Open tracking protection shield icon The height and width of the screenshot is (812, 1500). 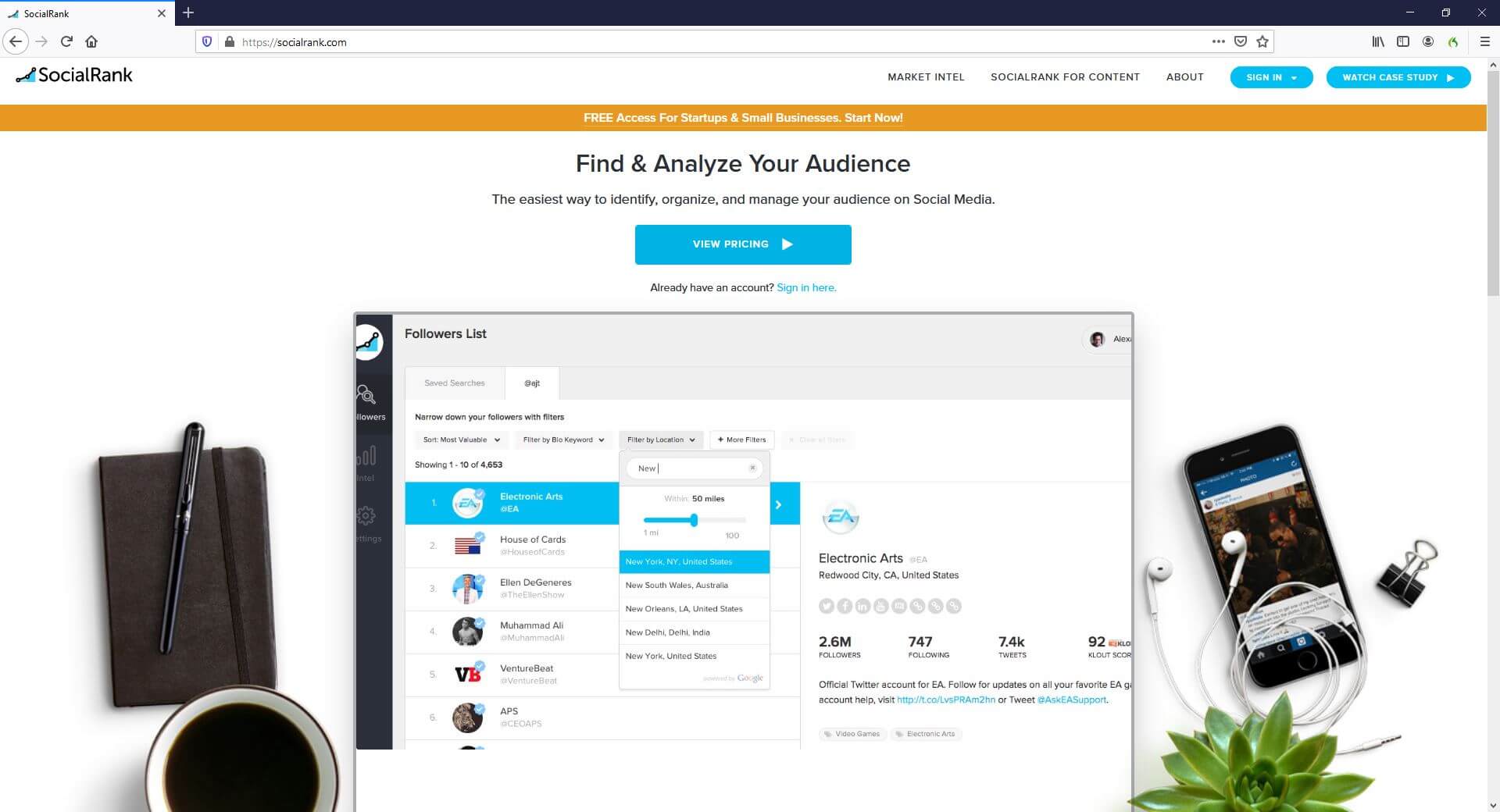(x=207, y=41)
